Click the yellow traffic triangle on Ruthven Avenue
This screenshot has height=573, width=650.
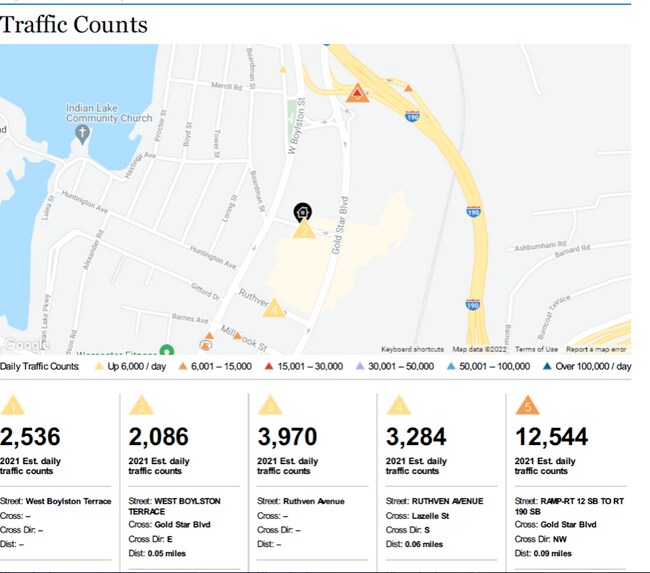273,308
